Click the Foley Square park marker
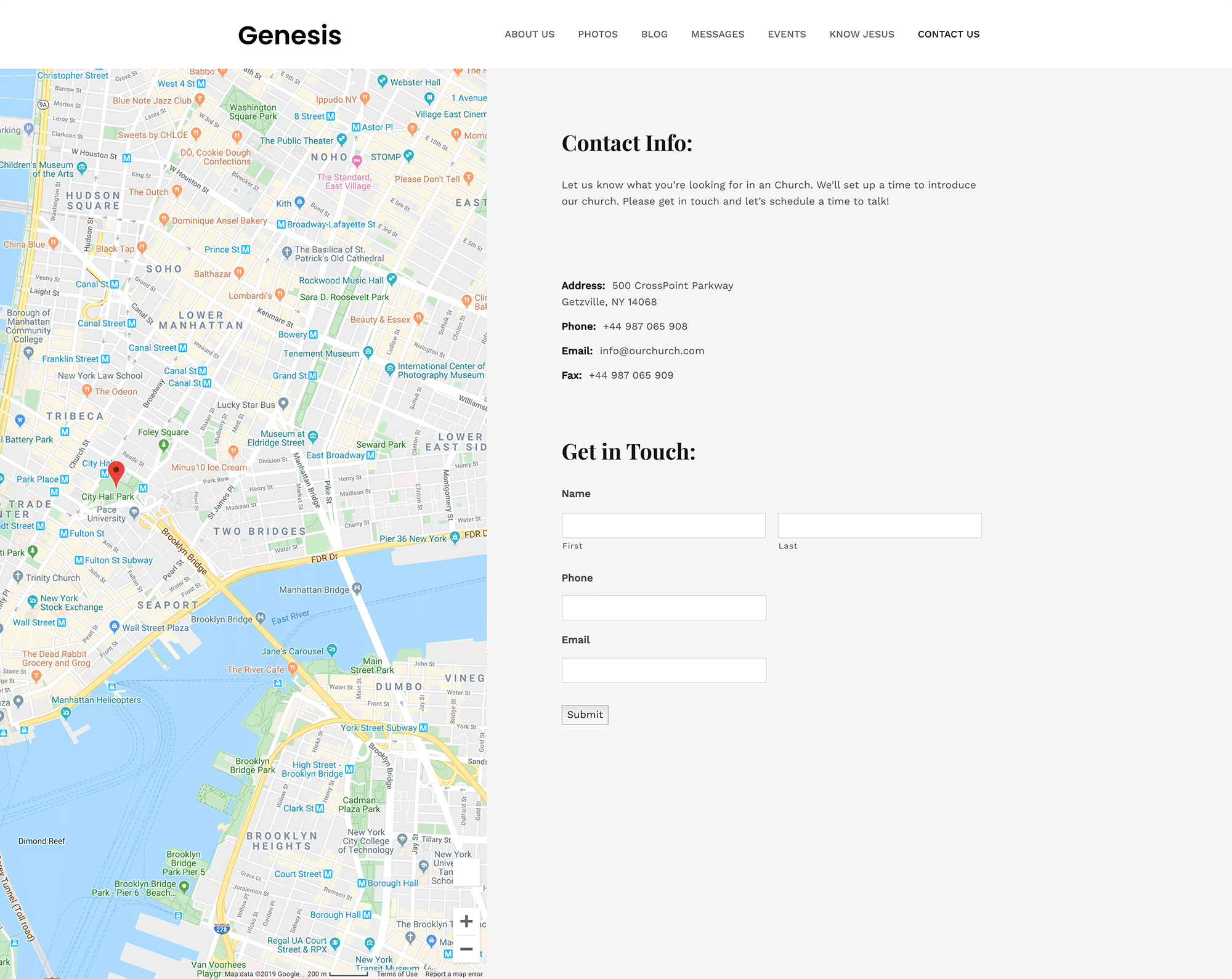 (x=163, y=444)
